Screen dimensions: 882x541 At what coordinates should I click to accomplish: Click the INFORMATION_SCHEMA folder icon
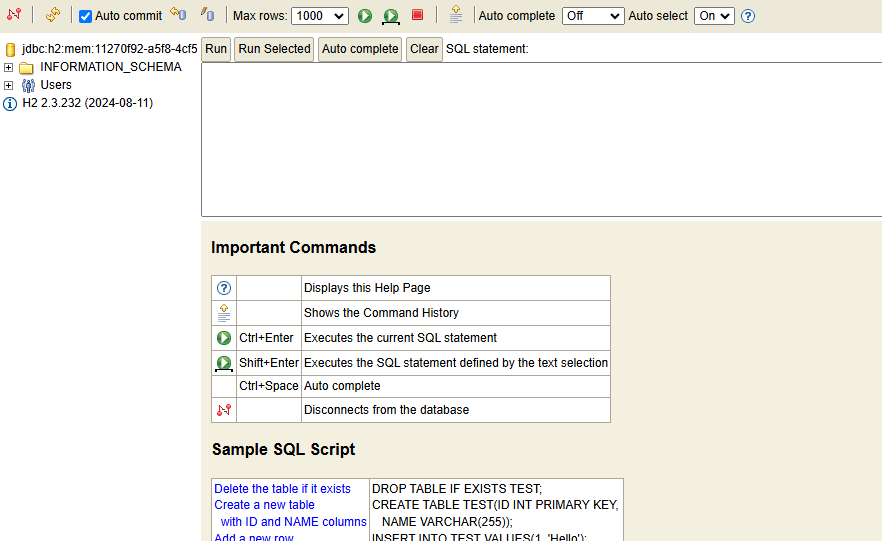click(x=26, y=68)
